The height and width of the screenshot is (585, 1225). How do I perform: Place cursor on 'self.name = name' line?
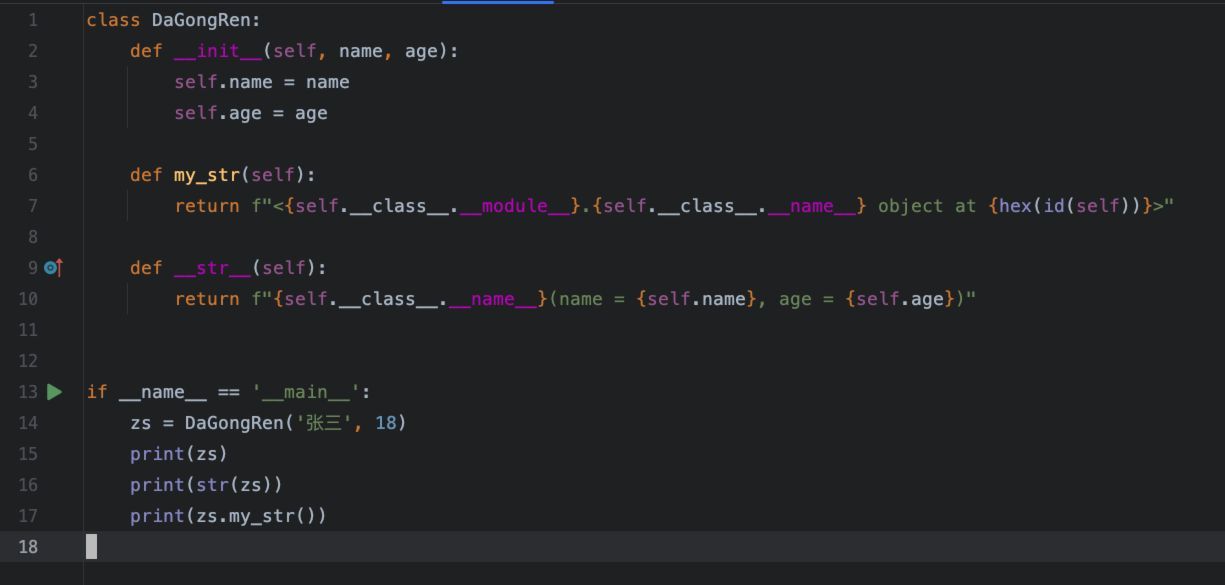(262, 82)
